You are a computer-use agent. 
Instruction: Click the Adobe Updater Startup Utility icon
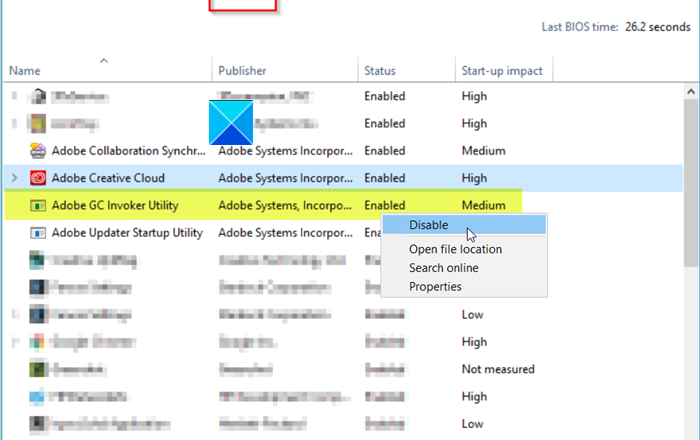[x=38, y=233]
